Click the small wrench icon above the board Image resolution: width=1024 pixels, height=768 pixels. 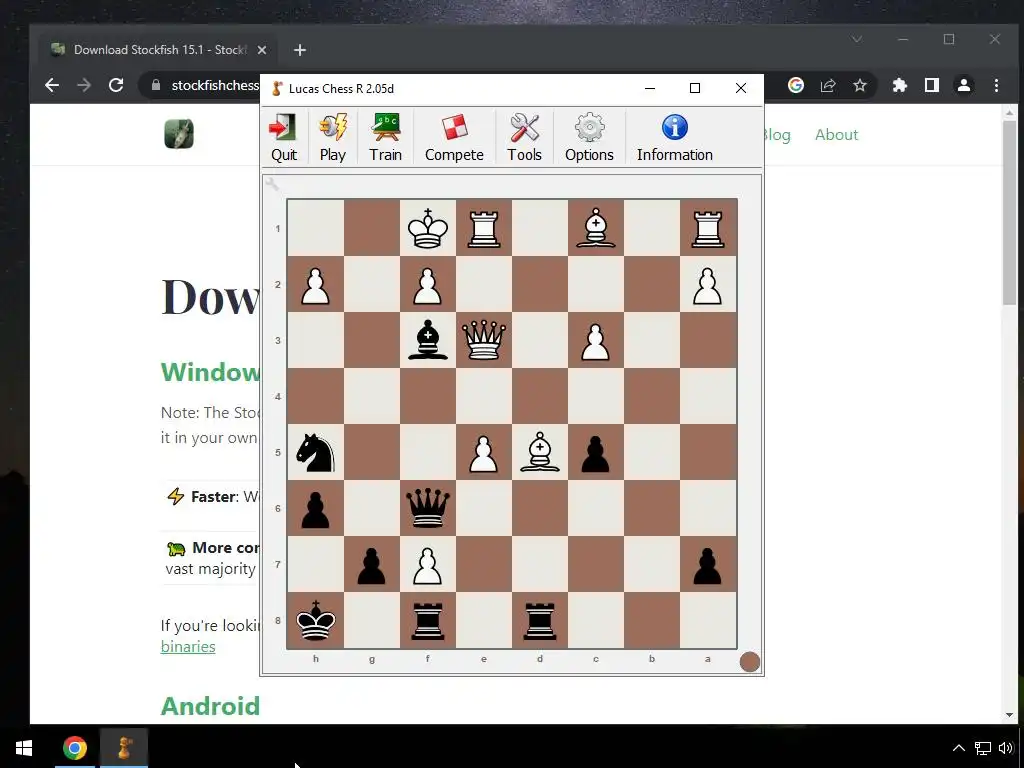pos(272,184)
